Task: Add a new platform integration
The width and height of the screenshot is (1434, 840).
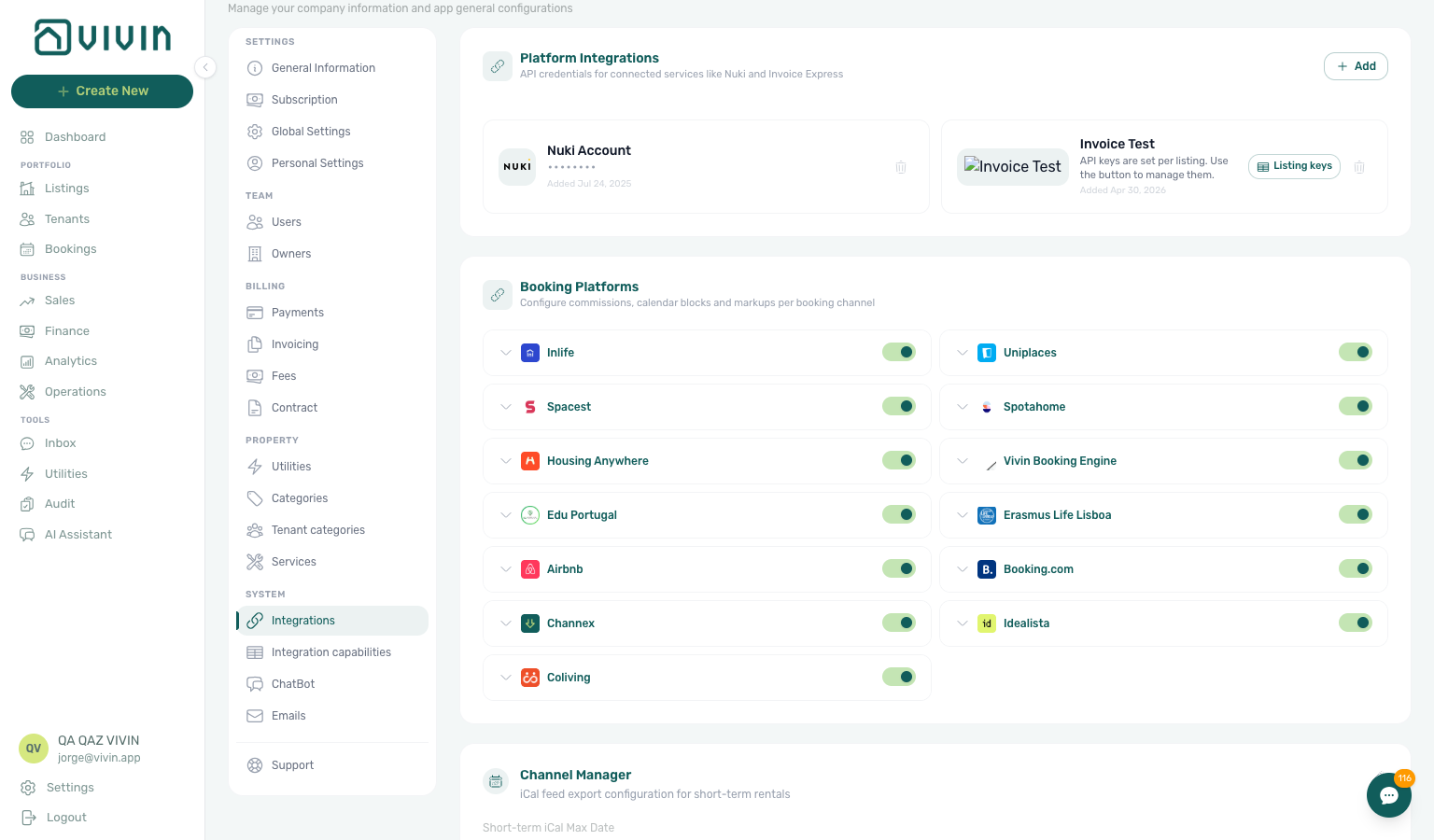Action: [1356, 66]
